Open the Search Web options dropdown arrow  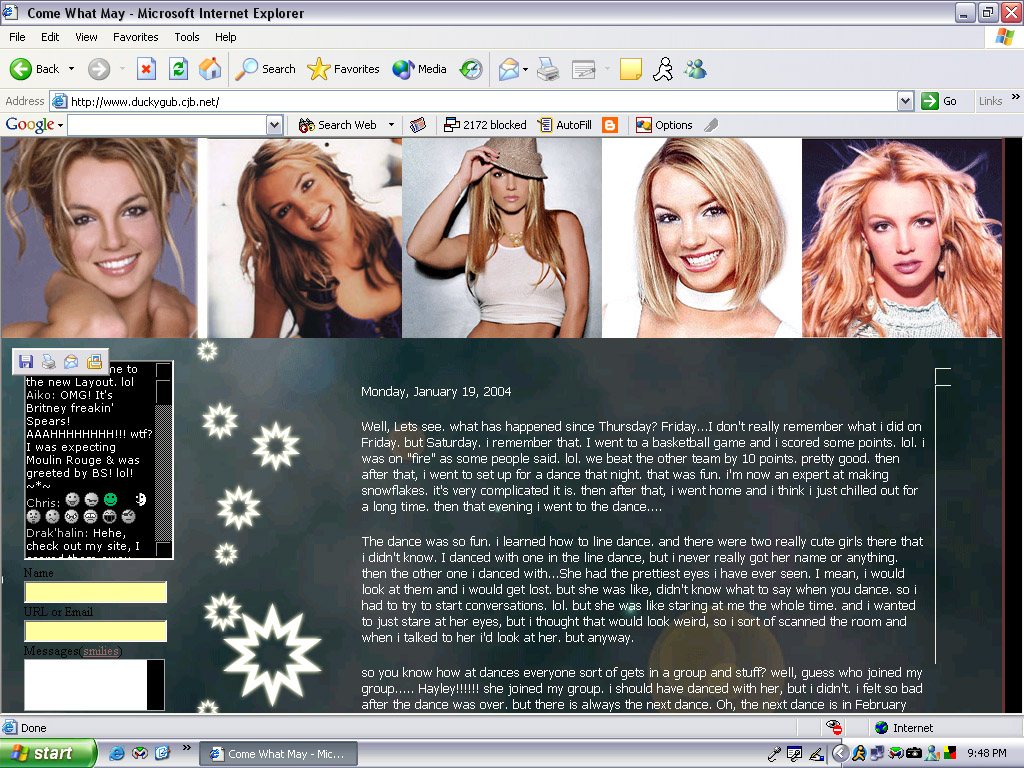(x=391, y=125)
